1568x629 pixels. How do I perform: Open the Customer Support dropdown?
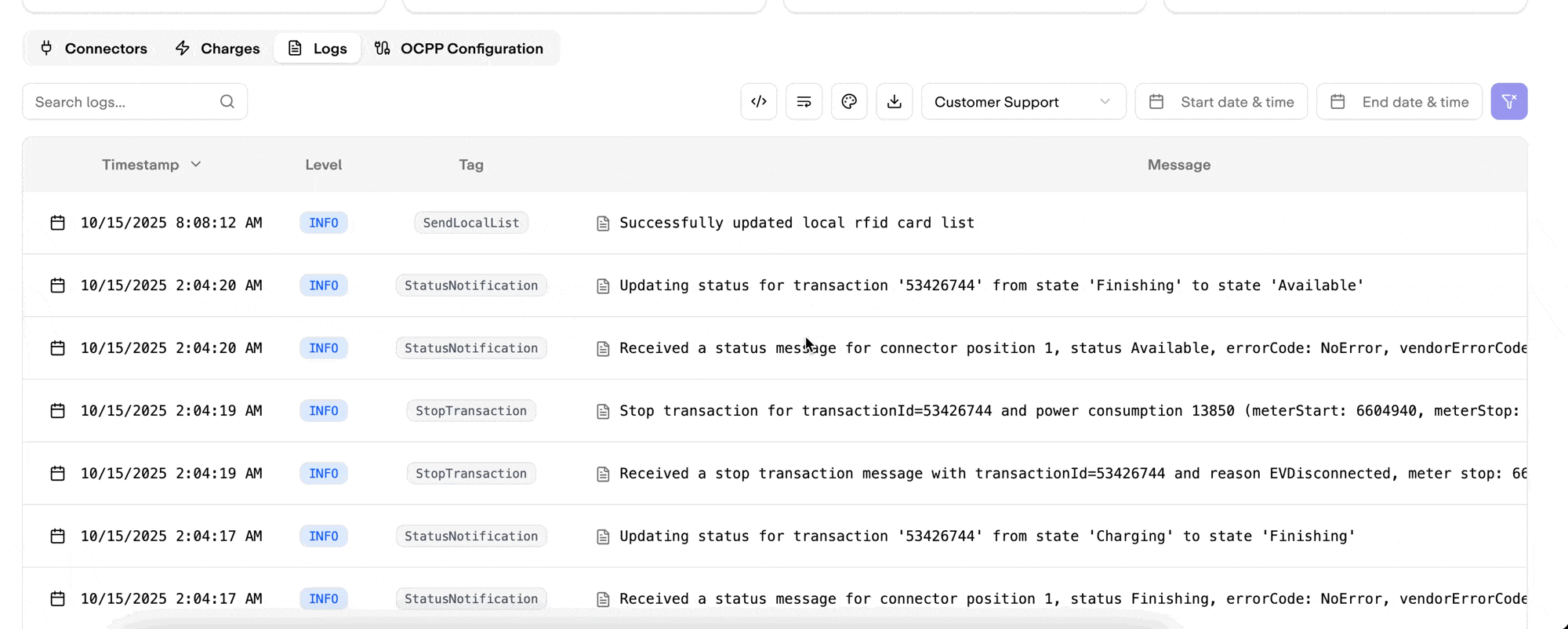pyautogui.click(x=1022, y=102)
